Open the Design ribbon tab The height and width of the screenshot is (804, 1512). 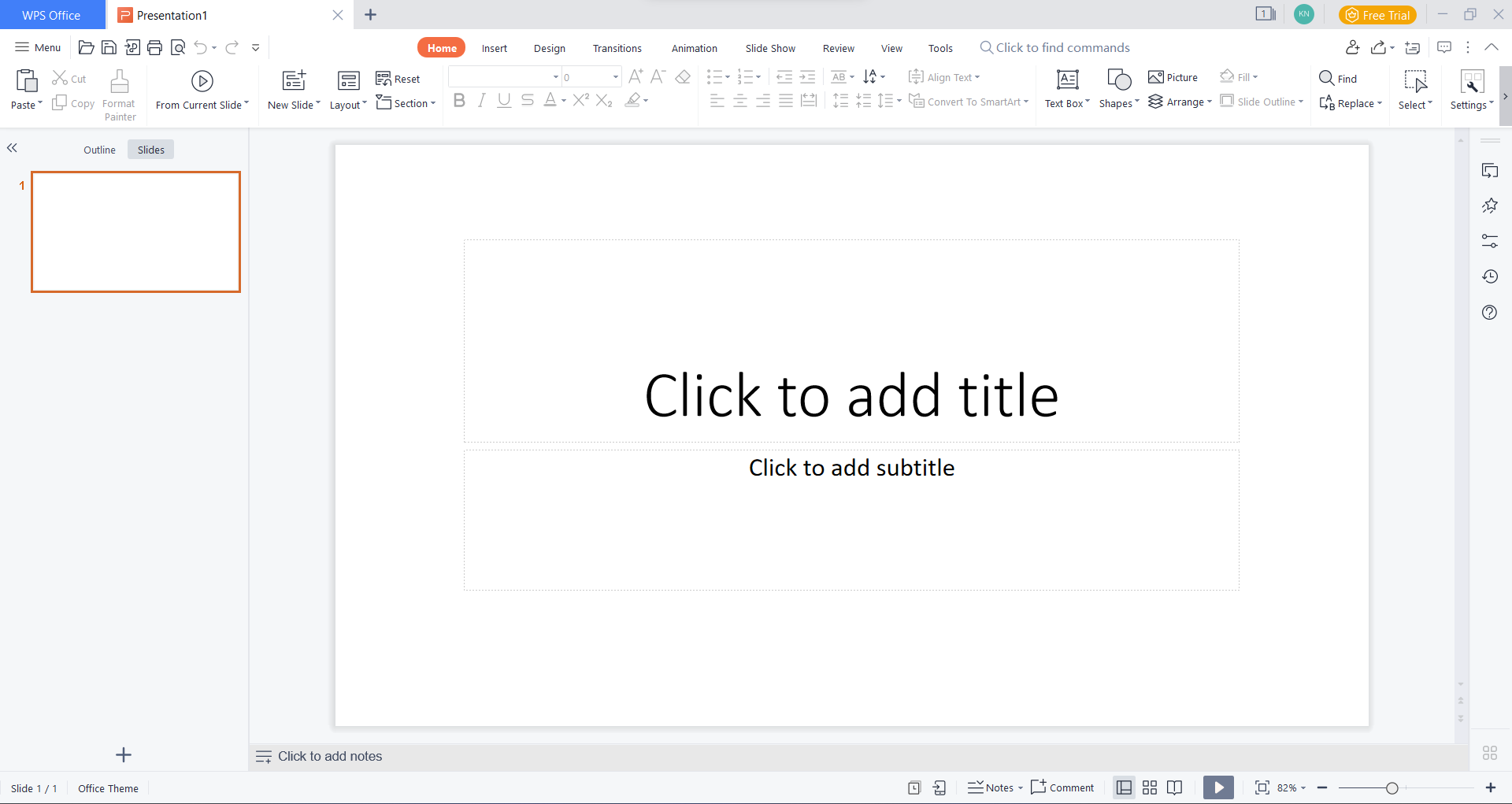click(x=550, y=48)
